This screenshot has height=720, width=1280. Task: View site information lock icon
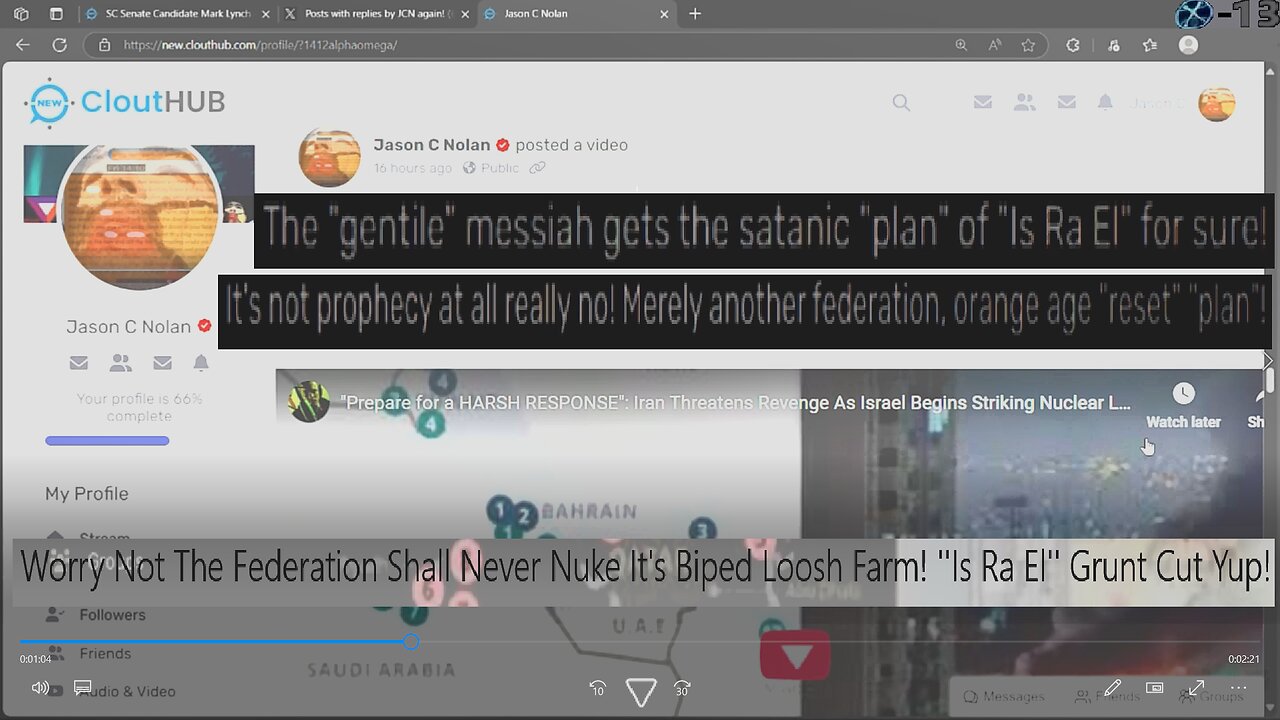click(x=104, y=45)
